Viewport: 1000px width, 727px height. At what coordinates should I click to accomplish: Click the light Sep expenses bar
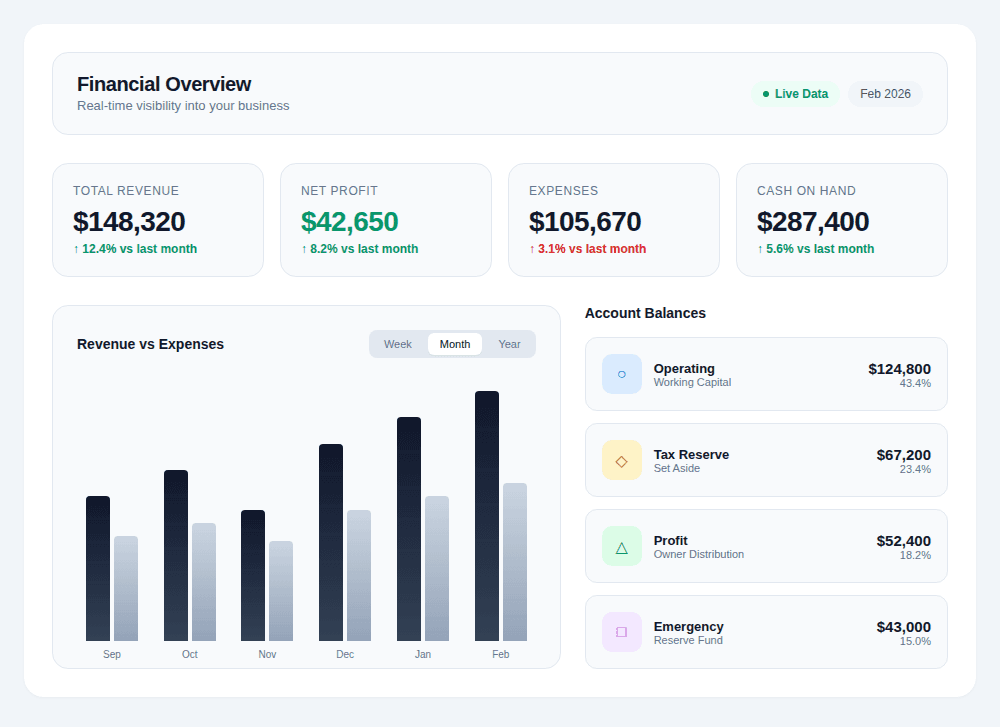tap(126, 589)
